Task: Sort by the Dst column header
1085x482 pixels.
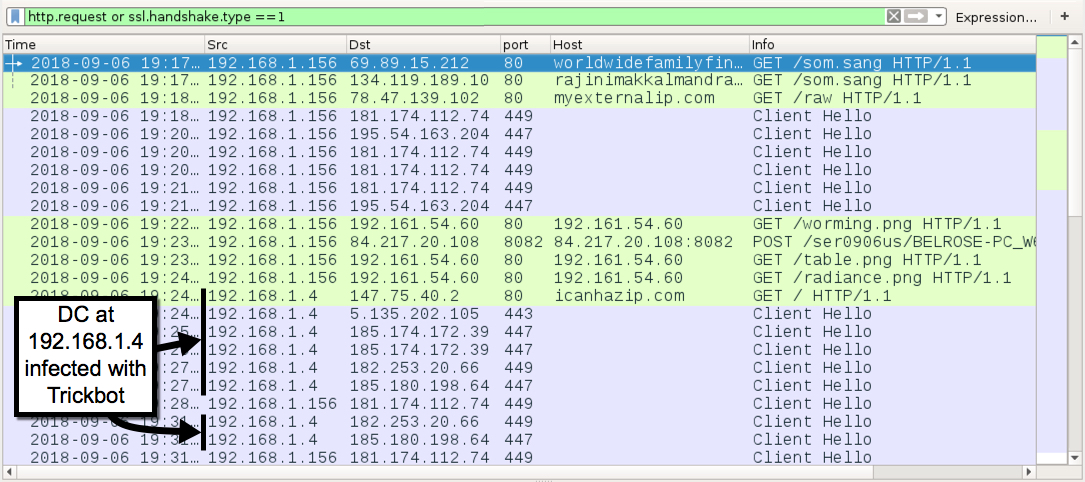Action: click(x=423, y=44)
